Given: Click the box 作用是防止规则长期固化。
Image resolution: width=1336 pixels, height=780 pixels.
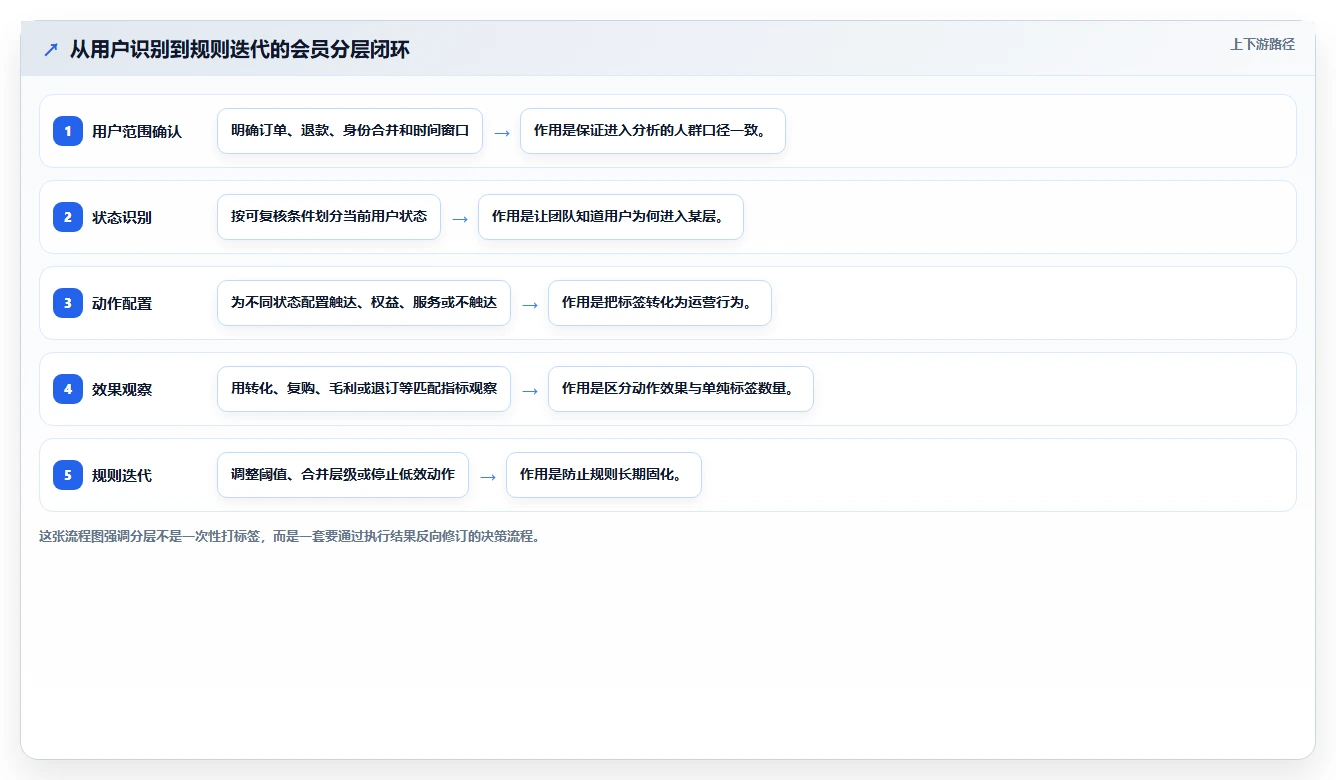Looking at the screenshot, I should click(x=604, y=475).
